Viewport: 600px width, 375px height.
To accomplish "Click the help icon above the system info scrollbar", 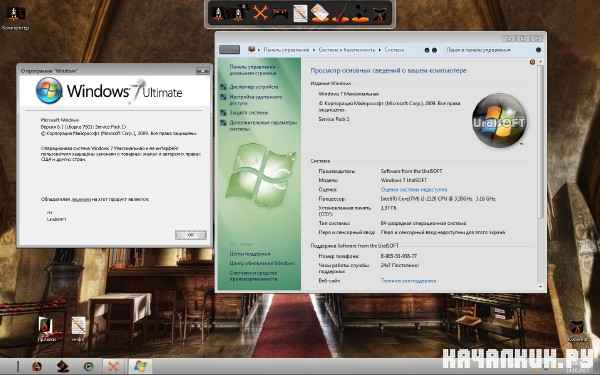I will click(x=532, y=62).
